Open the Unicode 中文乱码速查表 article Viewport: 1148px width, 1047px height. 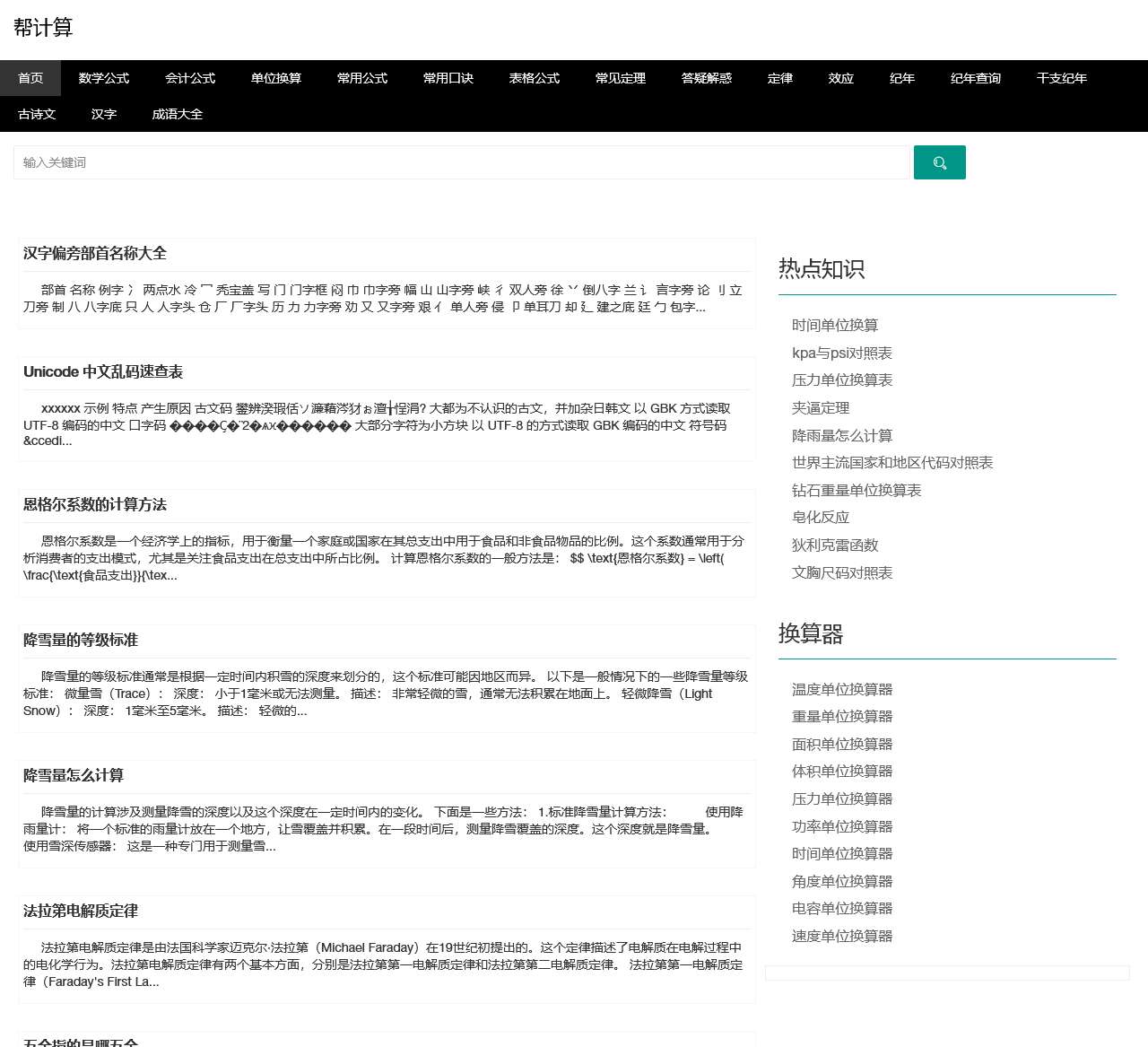103,371
